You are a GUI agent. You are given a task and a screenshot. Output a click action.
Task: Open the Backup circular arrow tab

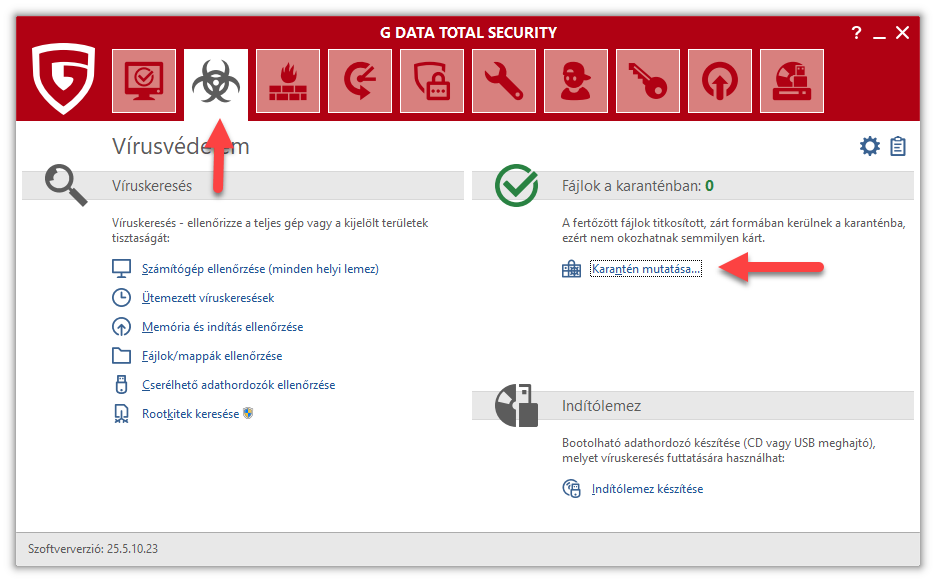click(x=360, y=81)
